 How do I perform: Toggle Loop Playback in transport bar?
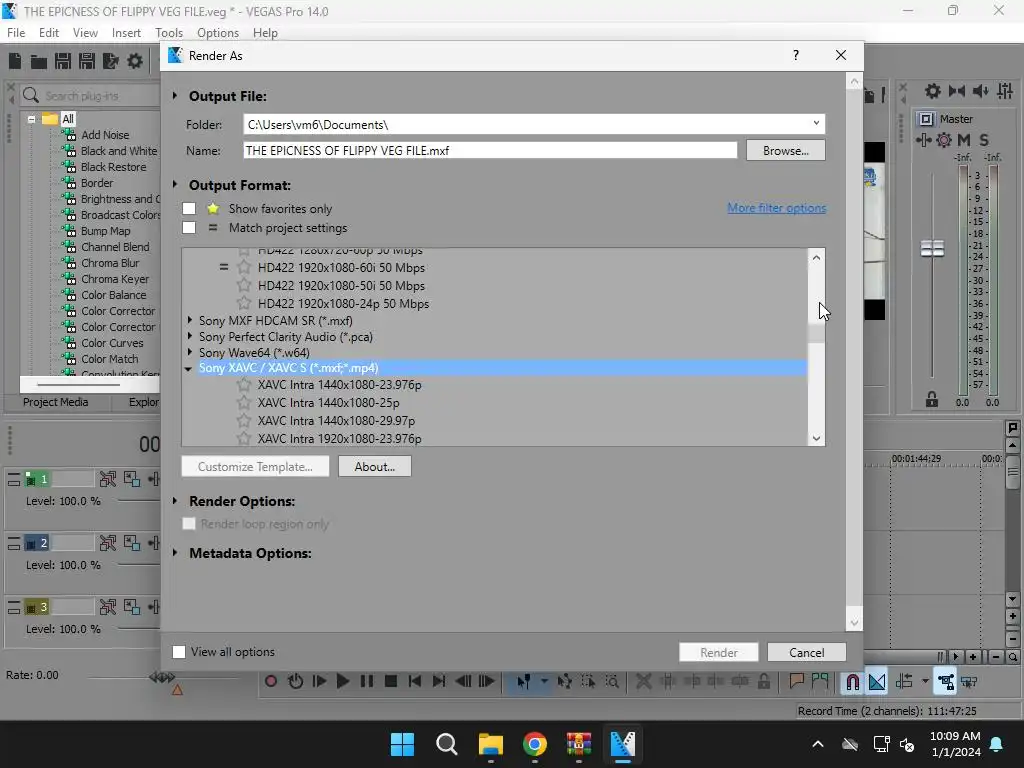tap(295, 681)
